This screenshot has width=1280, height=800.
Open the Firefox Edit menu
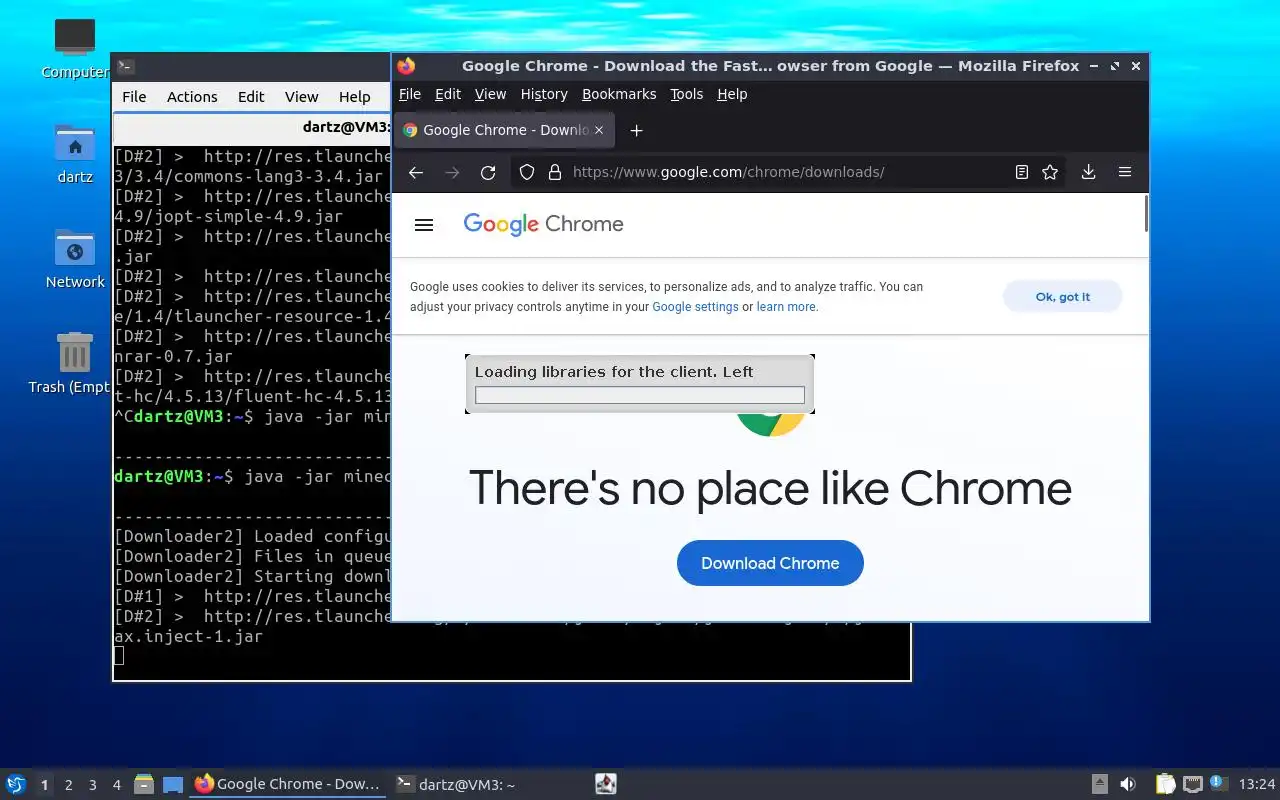coord(448,94)
